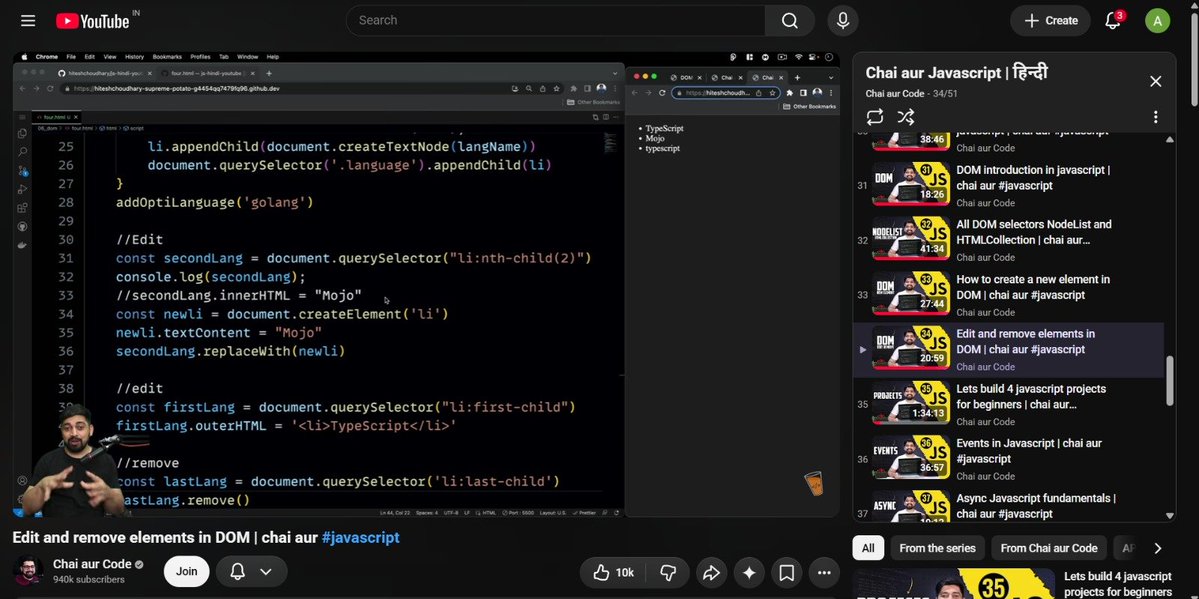Dislike this video
The image size is (1199, 599).
668,572
